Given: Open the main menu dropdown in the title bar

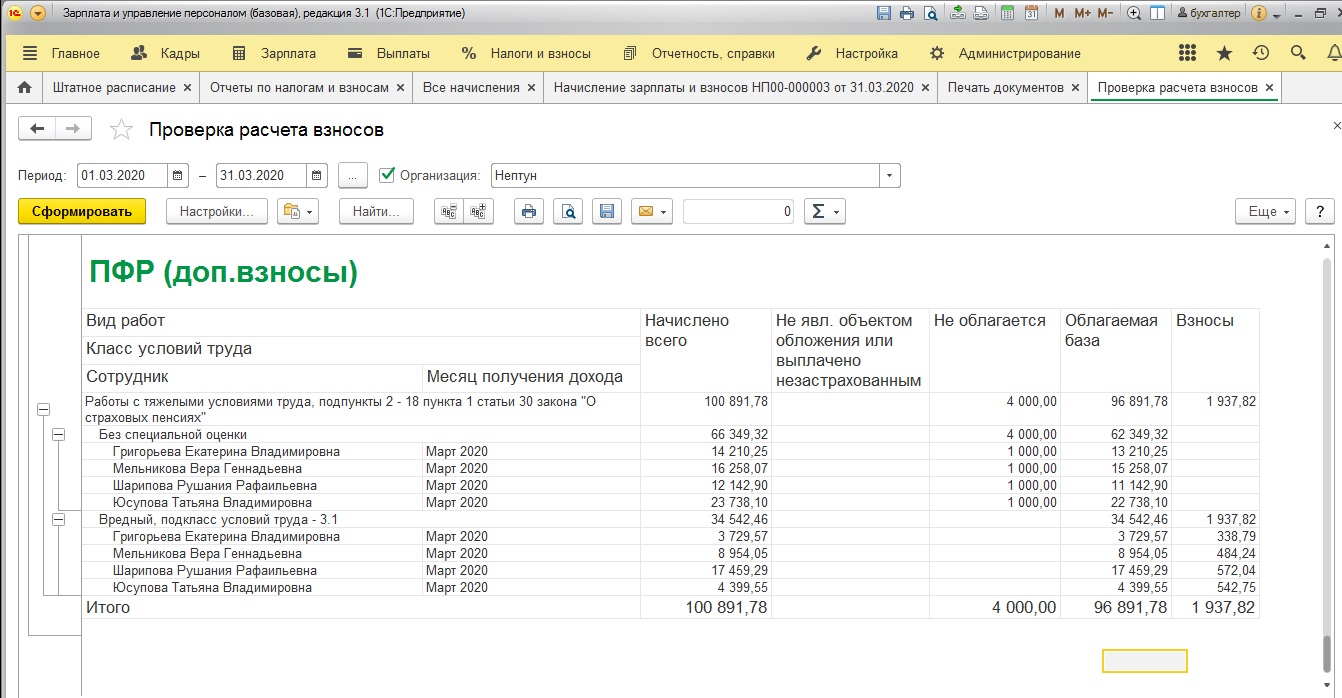Looking at the screenshot, I should pos(38,13).
